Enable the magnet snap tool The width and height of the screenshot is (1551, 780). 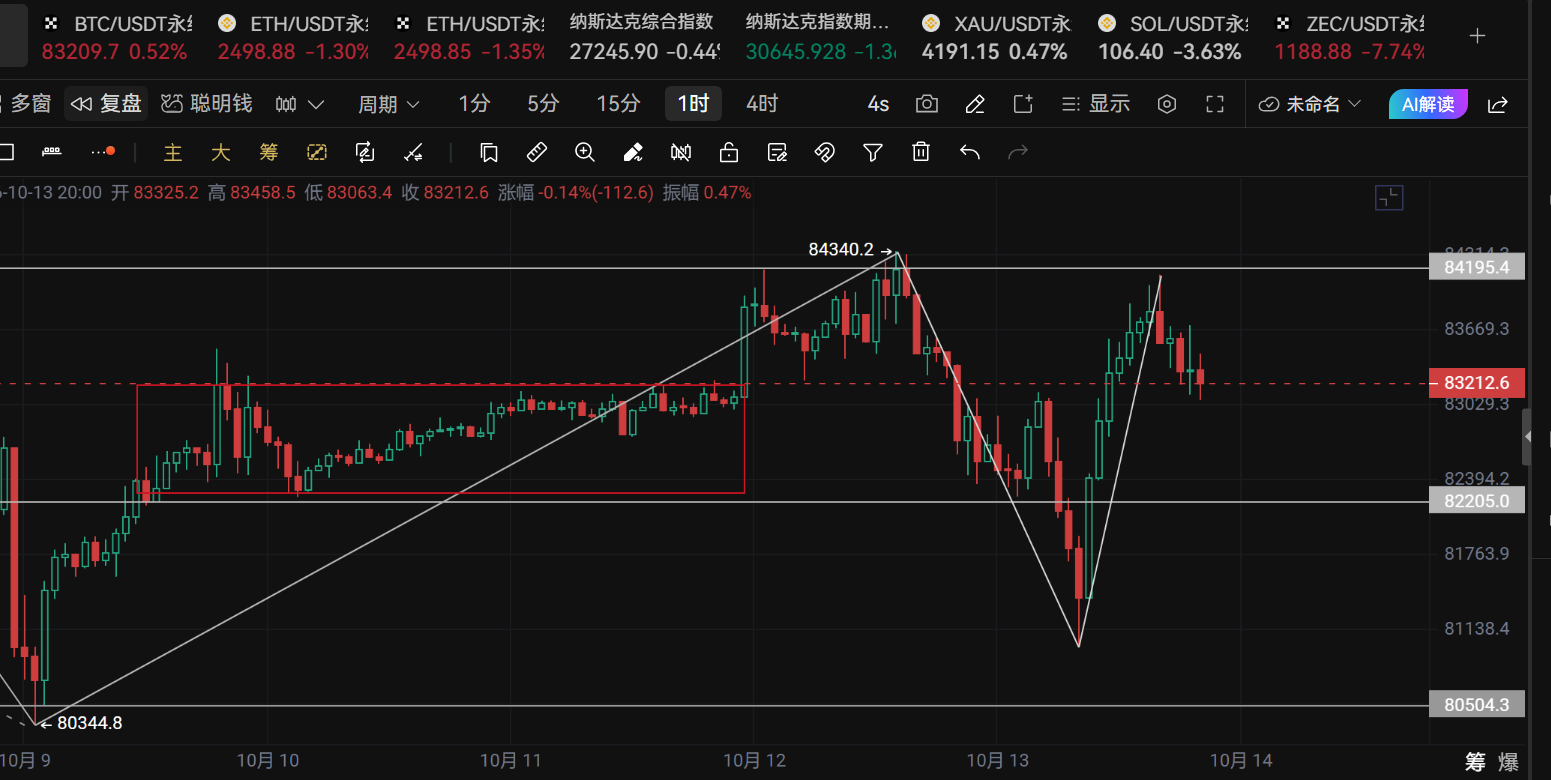pyautogui.click(x=825, y=152)
